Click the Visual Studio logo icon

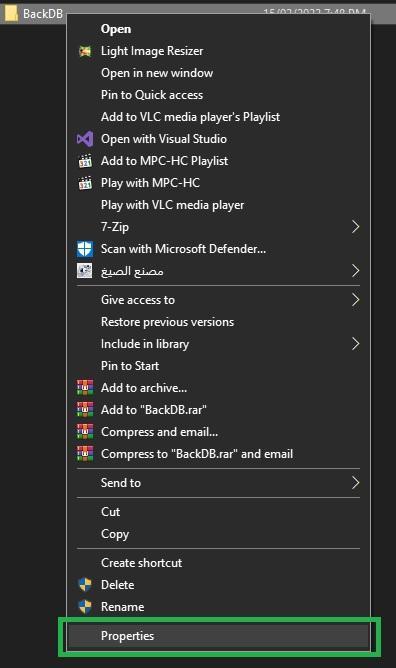point(85,139)
